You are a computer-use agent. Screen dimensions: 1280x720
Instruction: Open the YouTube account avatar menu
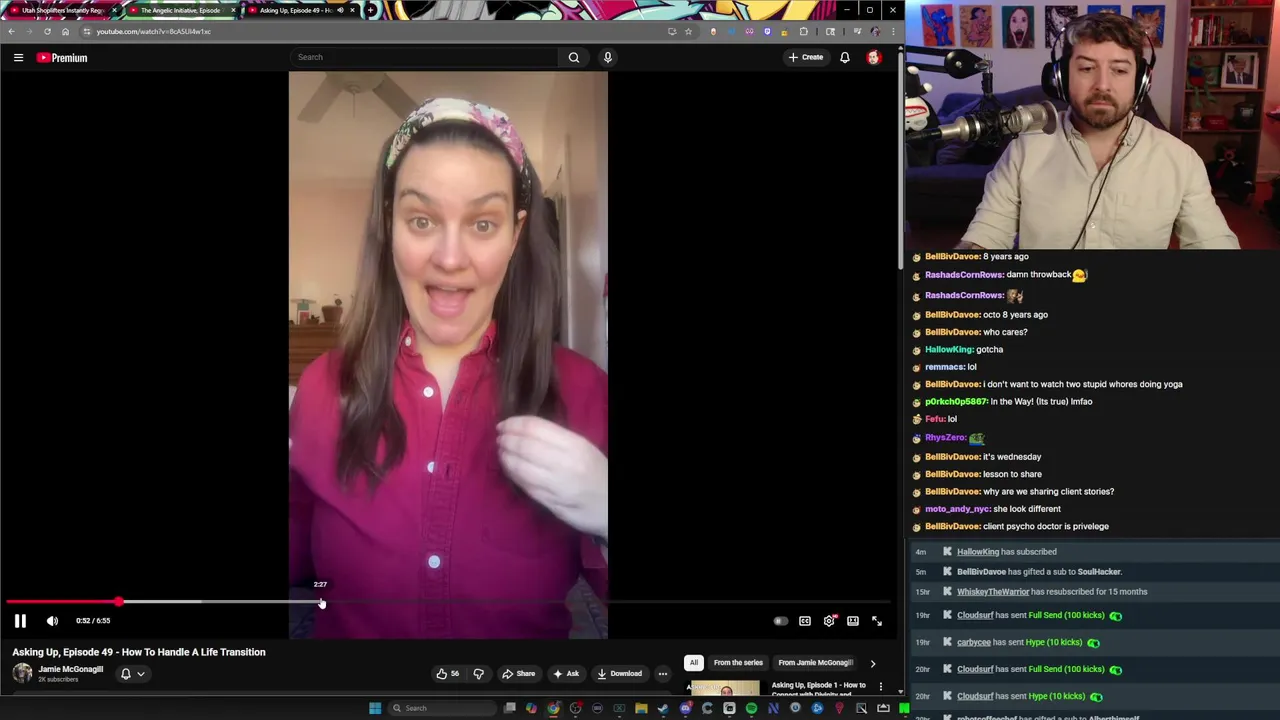[x=874, y=57]
